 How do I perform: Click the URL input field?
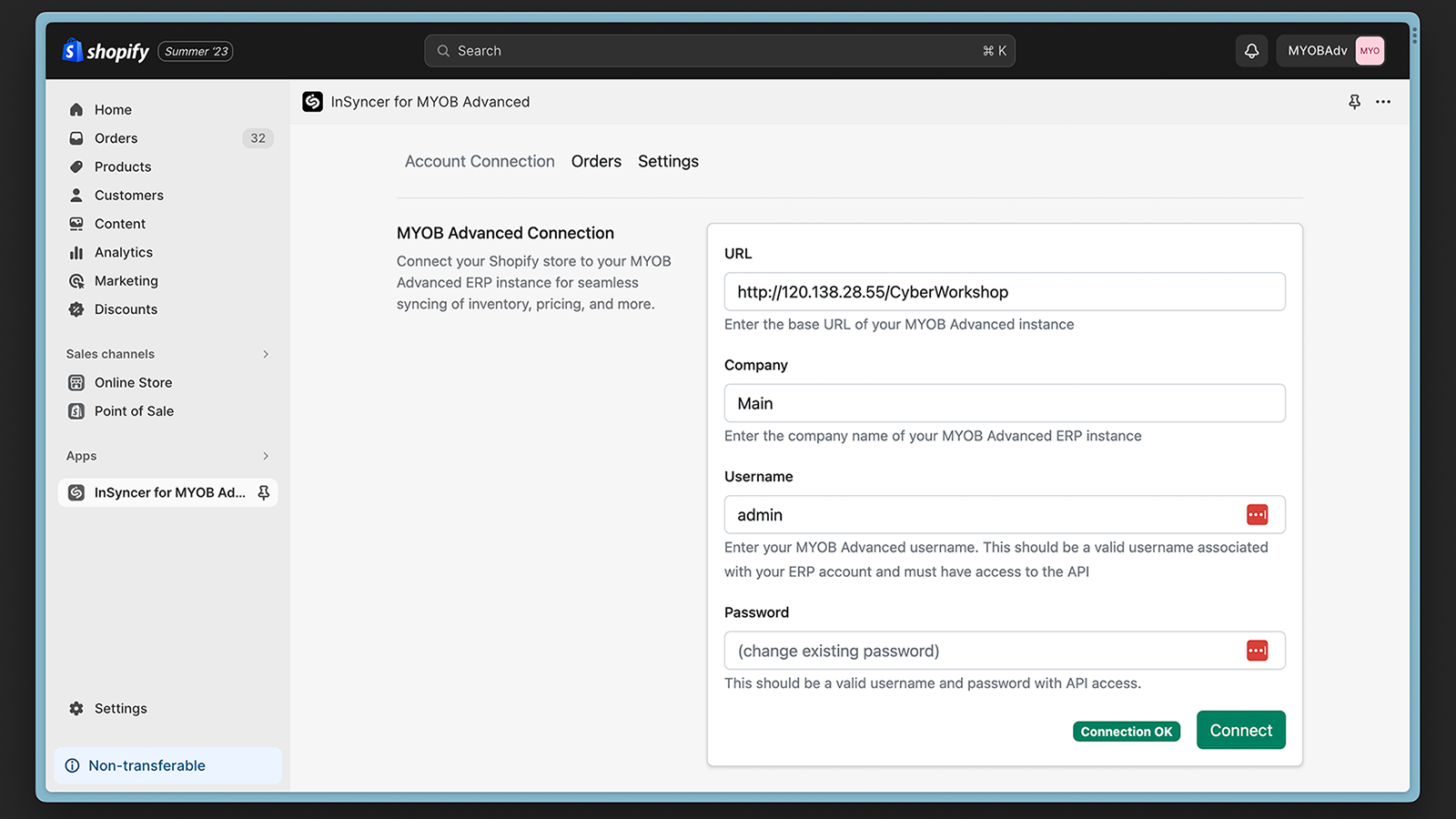point(1004,292)
